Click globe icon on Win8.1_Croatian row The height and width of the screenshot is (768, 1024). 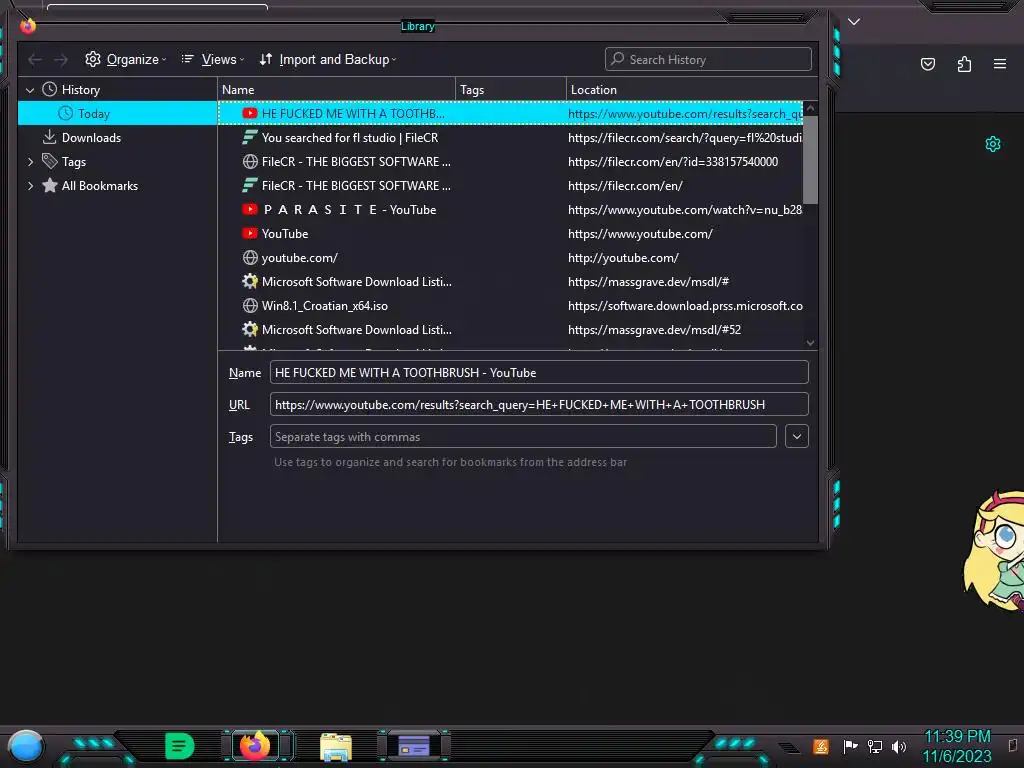(249, 306)
